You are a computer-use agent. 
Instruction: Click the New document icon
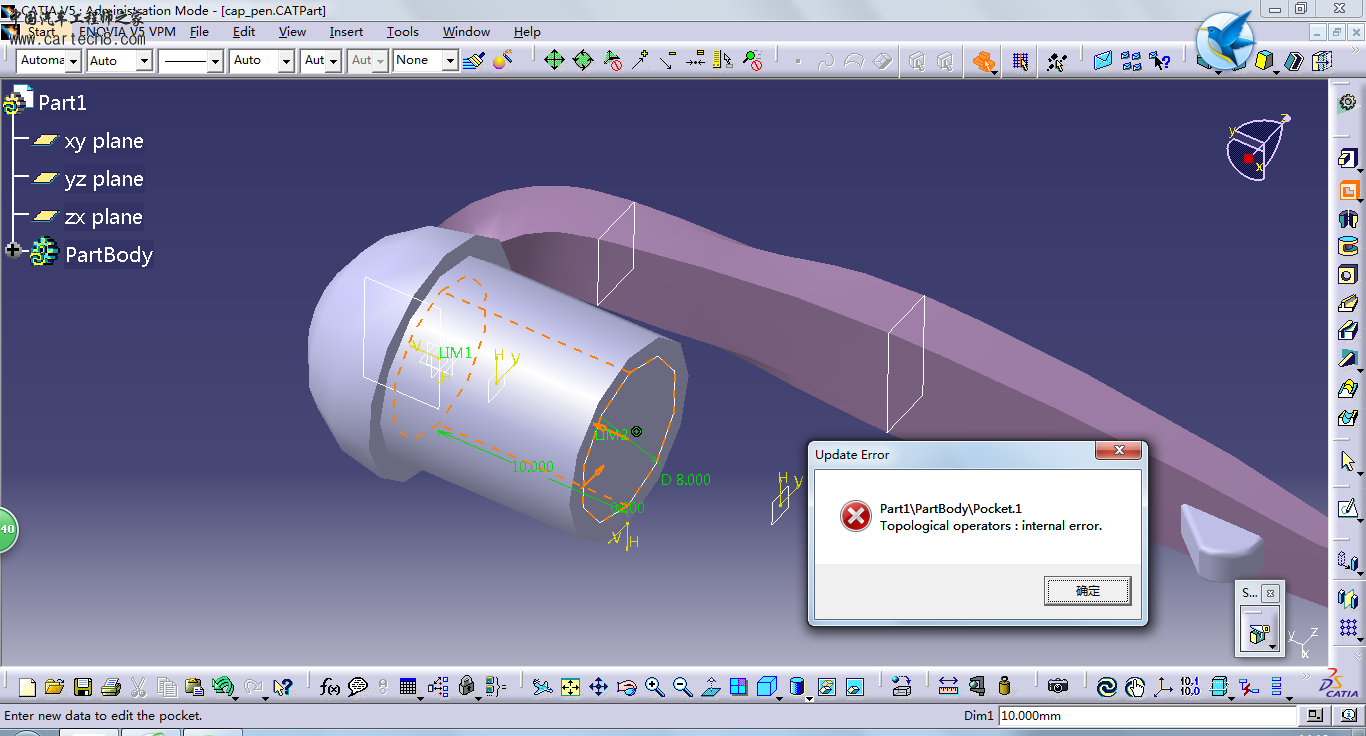tap(27, 687)
